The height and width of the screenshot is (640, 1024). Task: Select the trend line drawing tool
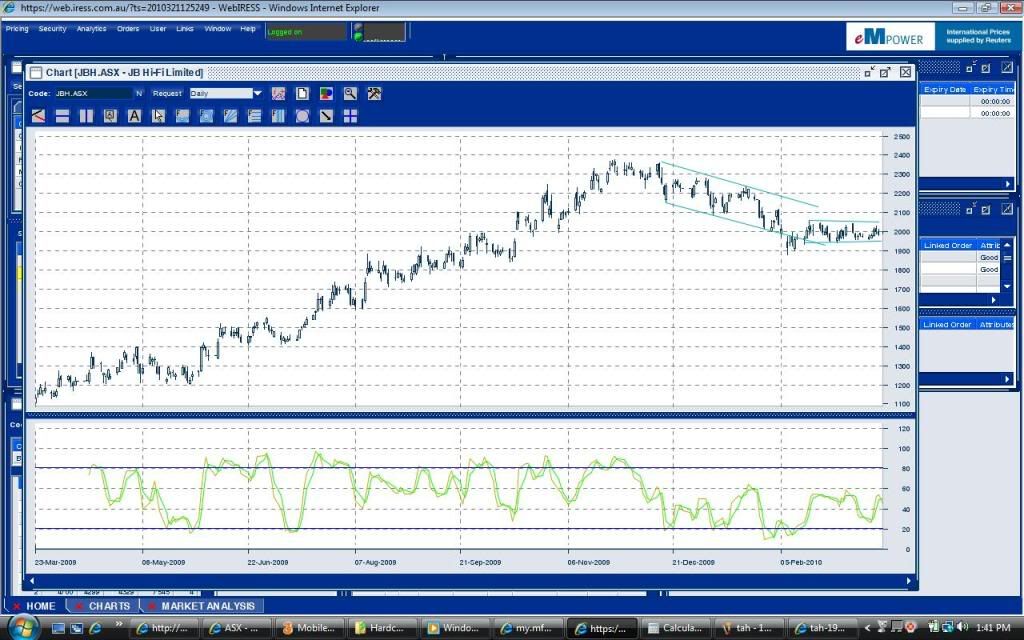pyautogui.click(x=39, y=116)
